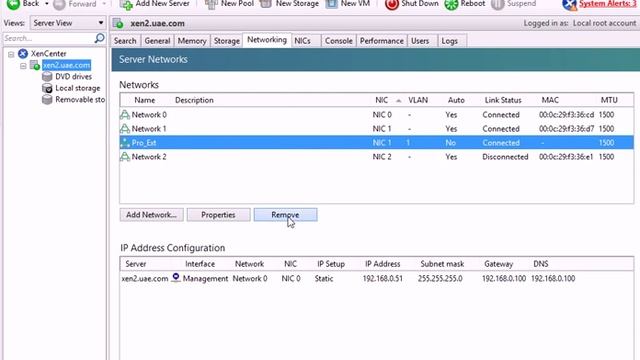Image resolution: width=640 pixels, height=360 pixels.
Task: Select Local storage in tree
Action: click(x=78, y=88)
